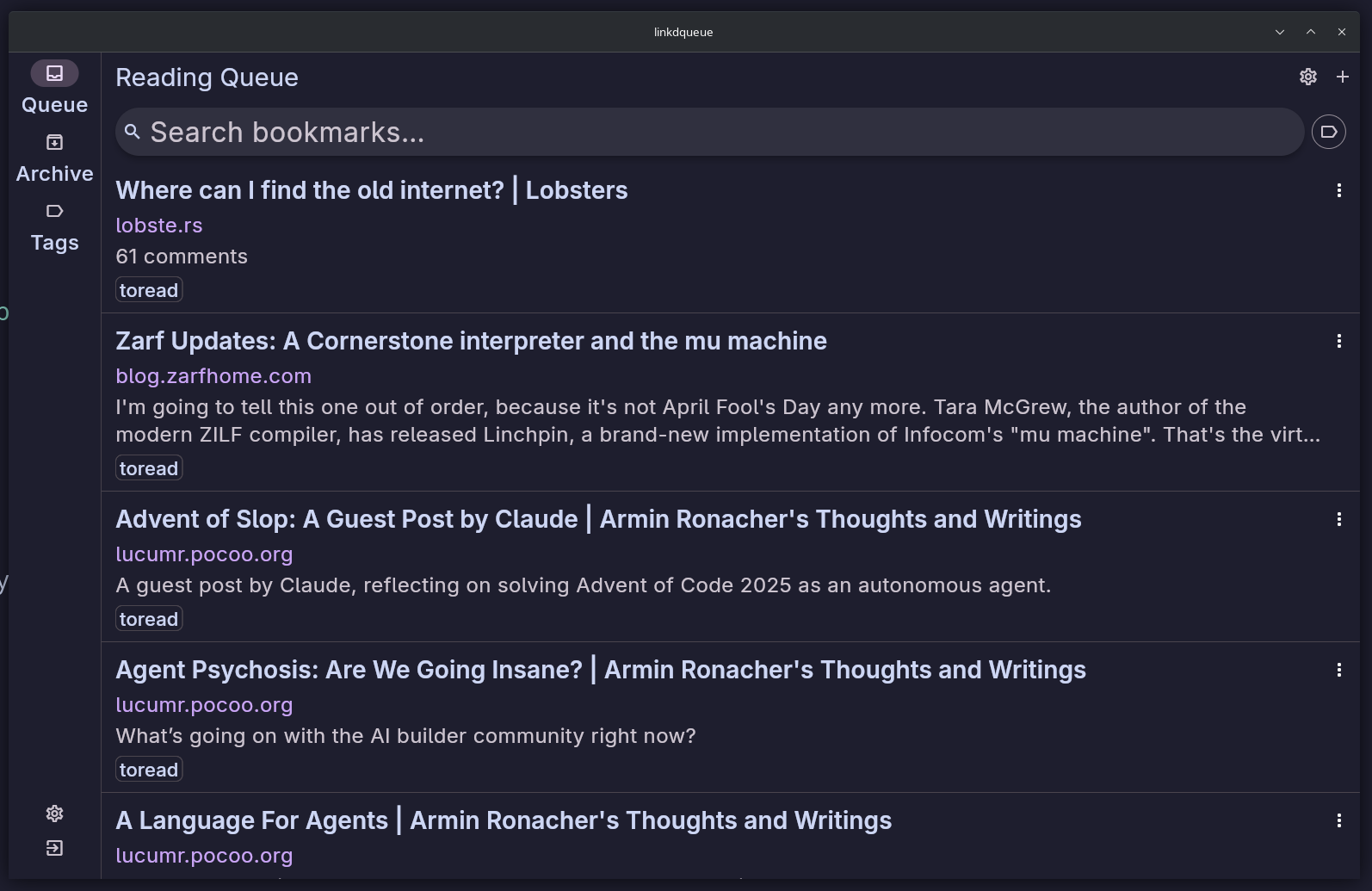Image resolution: width=1372 pixels, height=891 pixels.
Task: Click lucumr.pocoo.org under A Language For Agents
Action: [204, 856]
